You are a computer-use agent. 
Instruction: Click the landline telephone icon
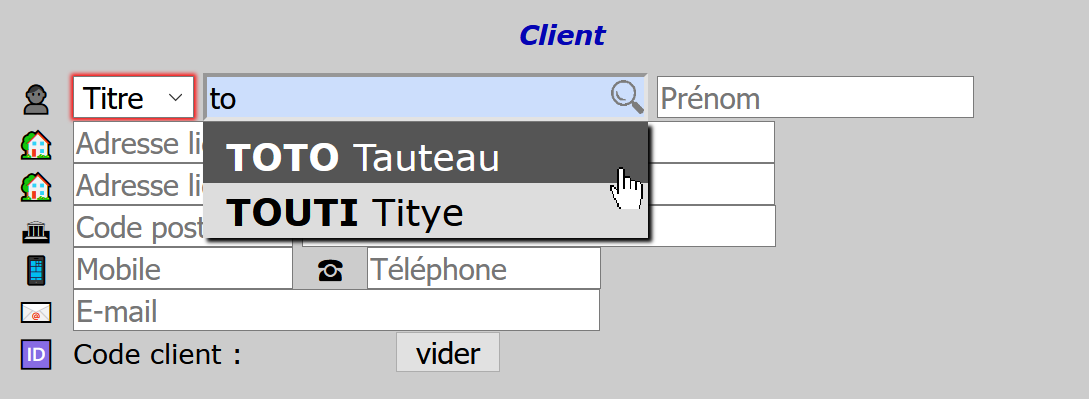330,271
